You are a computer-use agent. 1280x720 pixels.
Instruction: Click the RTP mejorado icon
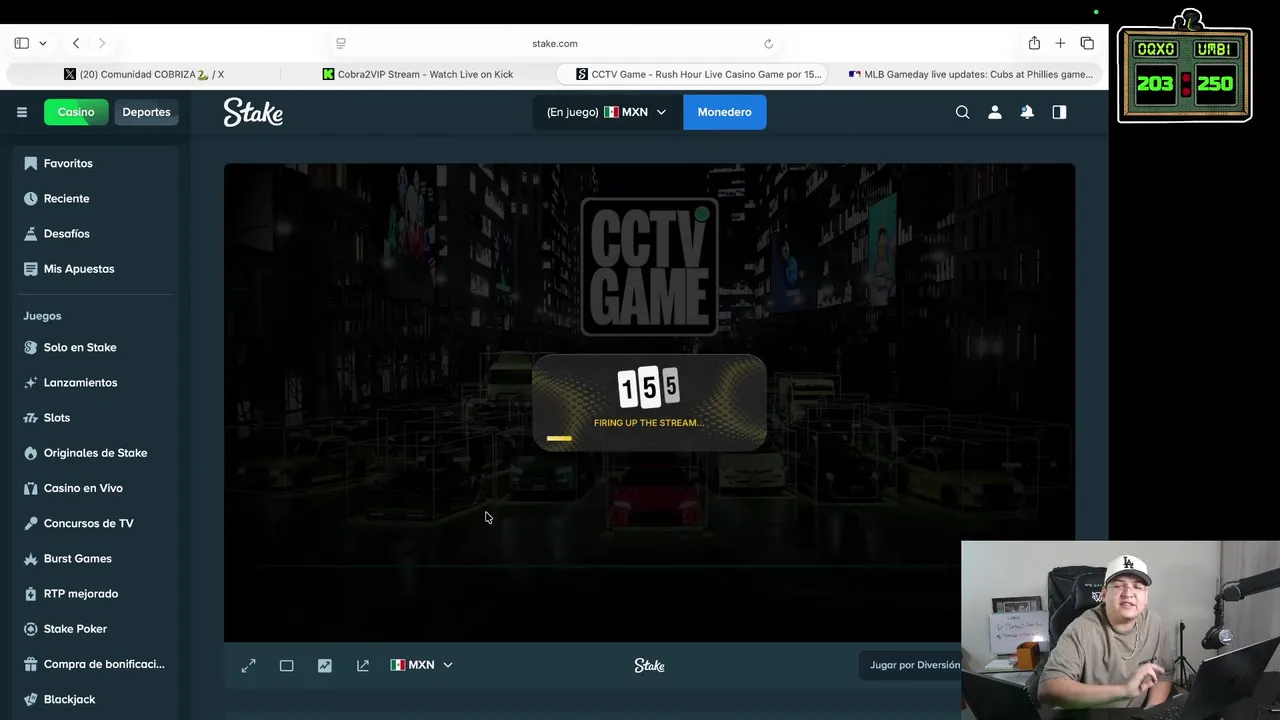30,593
